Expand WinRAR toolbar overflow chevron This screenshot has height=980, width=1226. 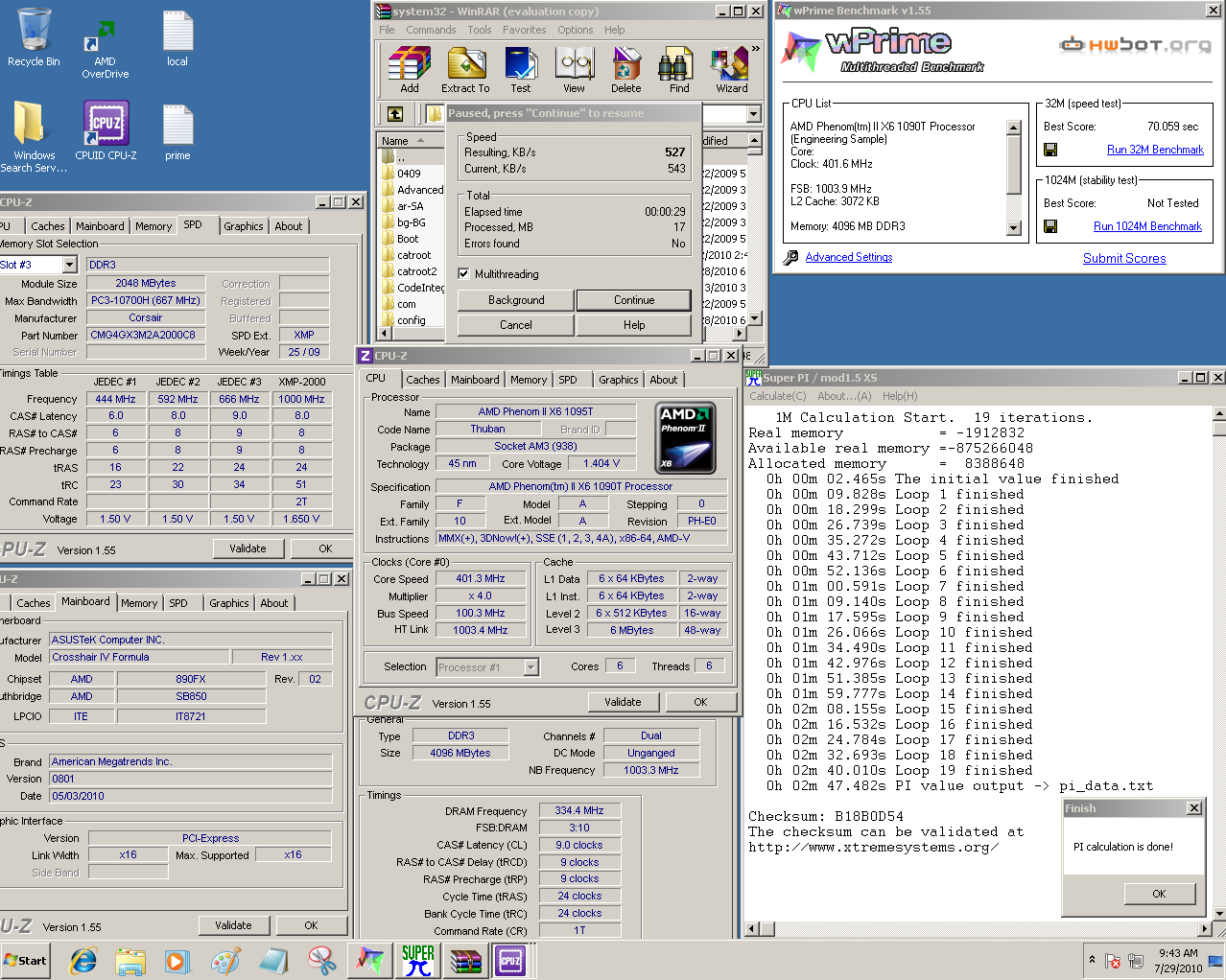756,49
